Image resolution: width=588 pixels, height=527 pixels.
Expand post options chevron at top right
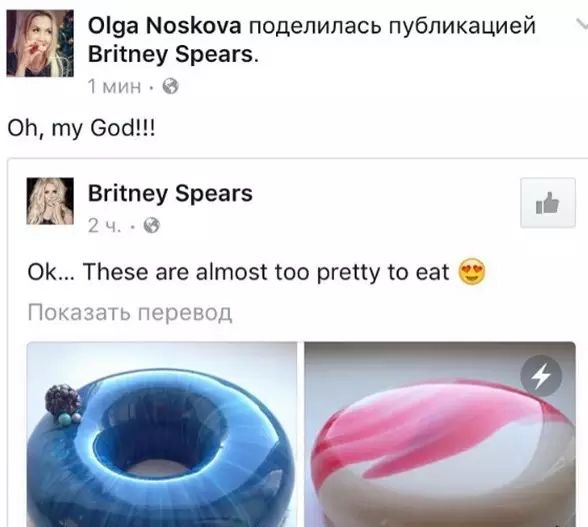tap(582, 24)
